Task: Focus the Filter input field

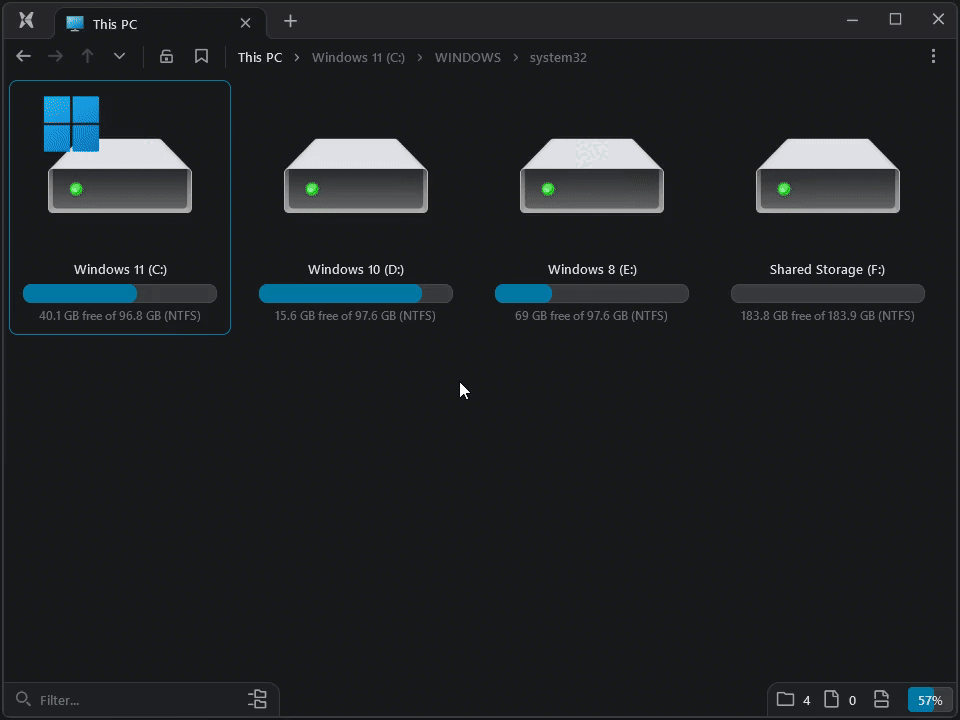Action: click(x=138, y=700)
